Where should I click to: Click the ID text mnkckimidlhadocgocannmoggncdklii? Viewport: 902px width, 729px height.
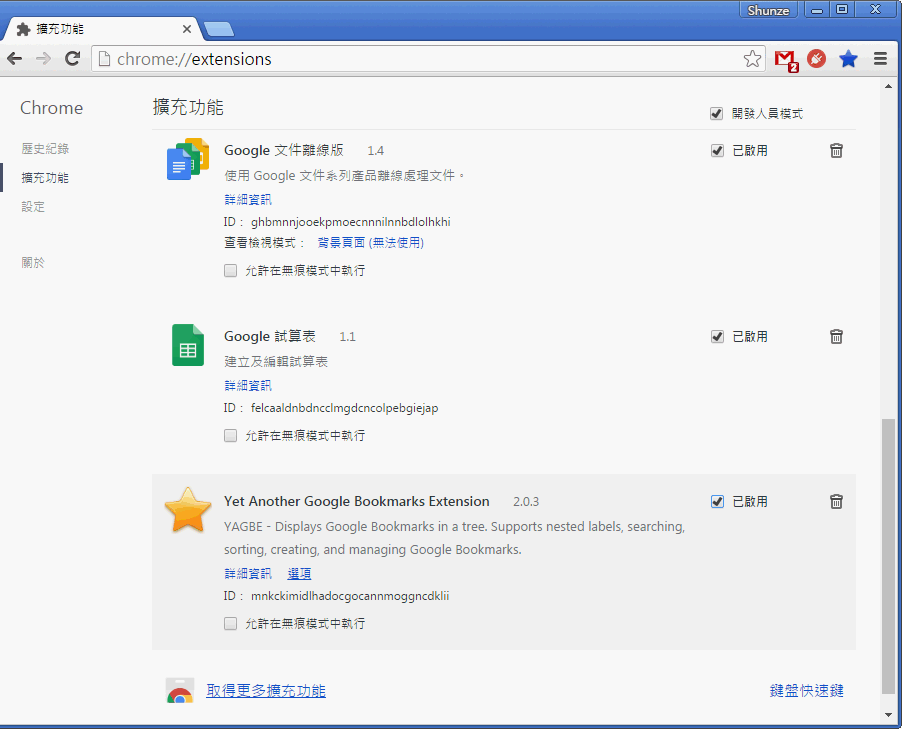coord(350,596)
